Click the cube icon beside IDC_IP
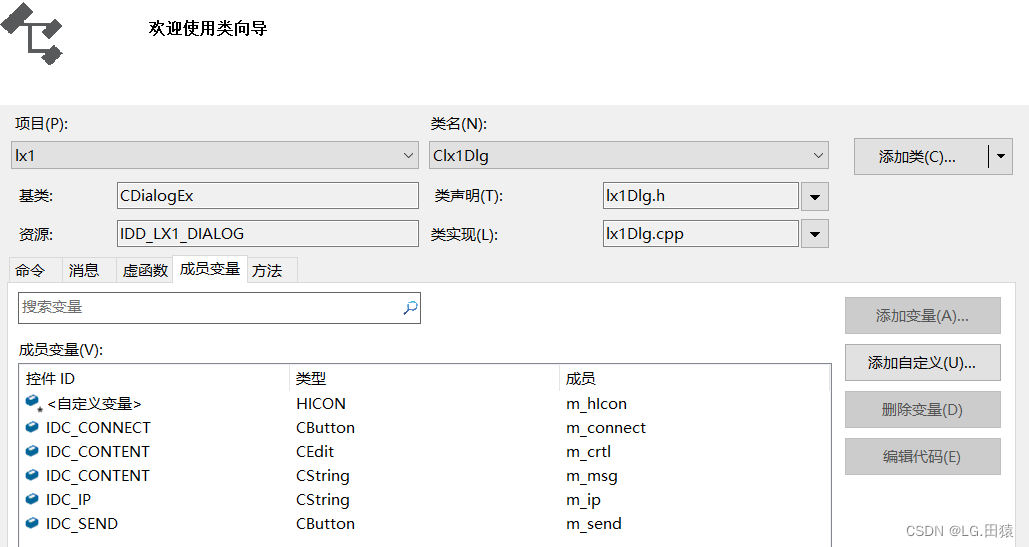1029x547 pixels. pos(32,499)
